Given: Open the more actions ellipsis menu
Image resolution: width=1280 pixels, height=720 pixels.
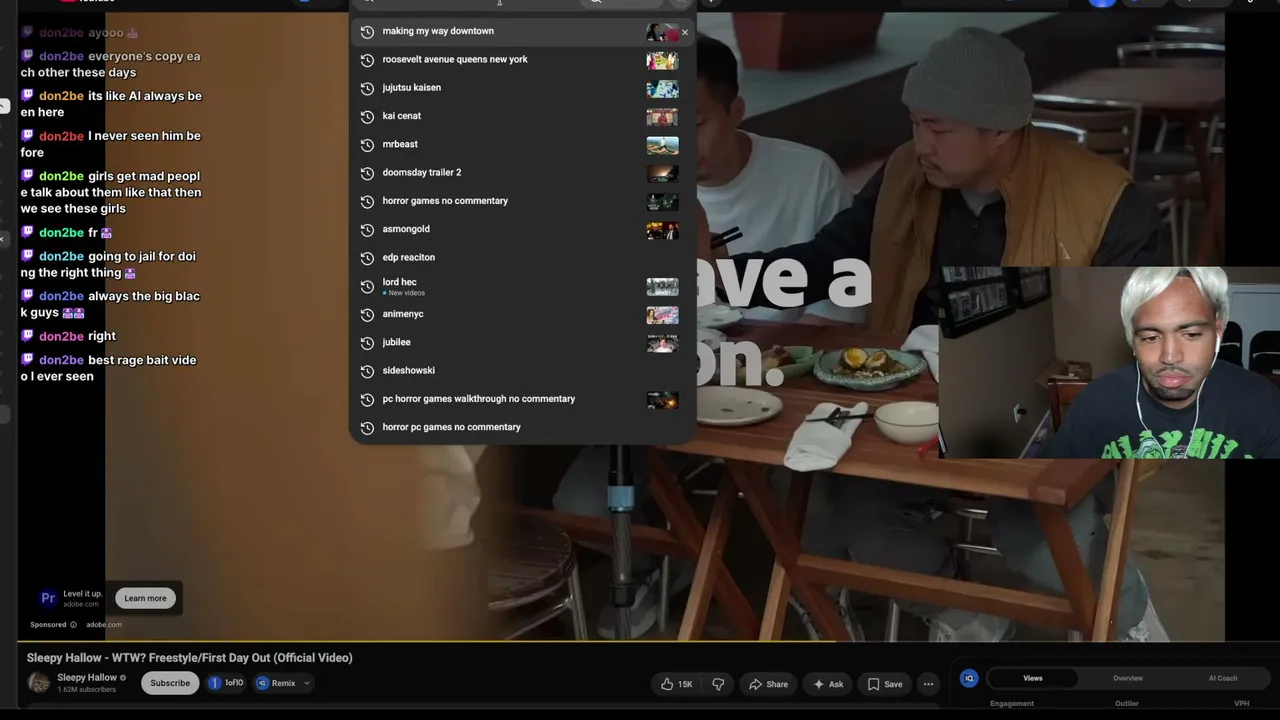Looking at the screenshot, I should coord(929,684).
